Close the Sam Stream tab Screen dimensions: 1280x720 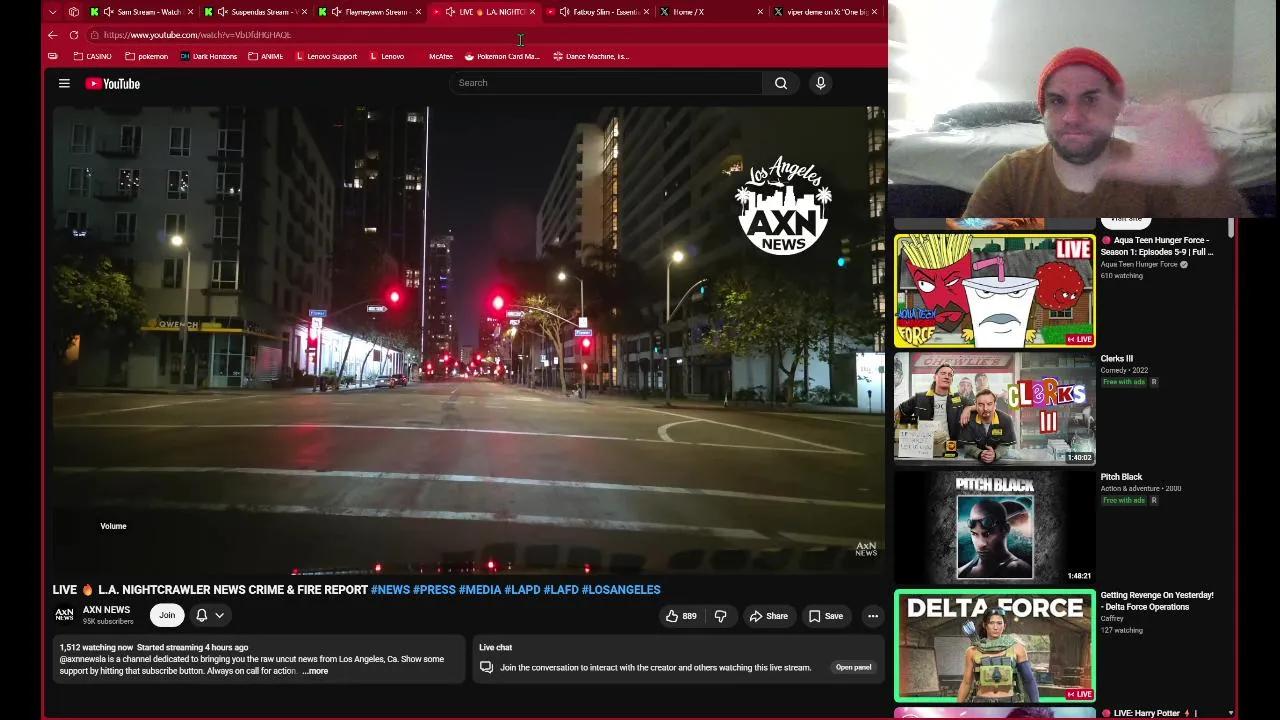(191, 12)
